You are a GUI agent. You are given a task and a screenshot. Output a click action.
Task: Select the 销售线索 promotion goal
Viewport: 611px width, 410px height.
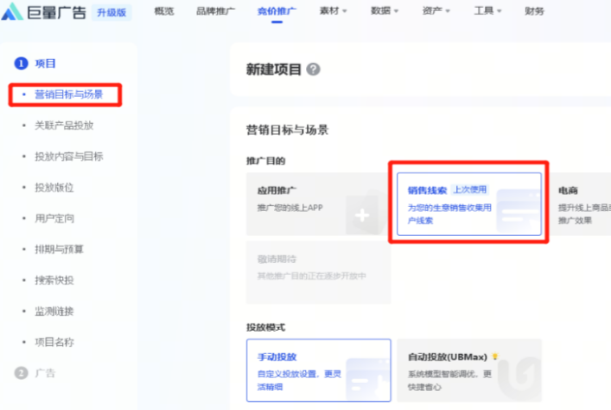[x=468, y=205]
